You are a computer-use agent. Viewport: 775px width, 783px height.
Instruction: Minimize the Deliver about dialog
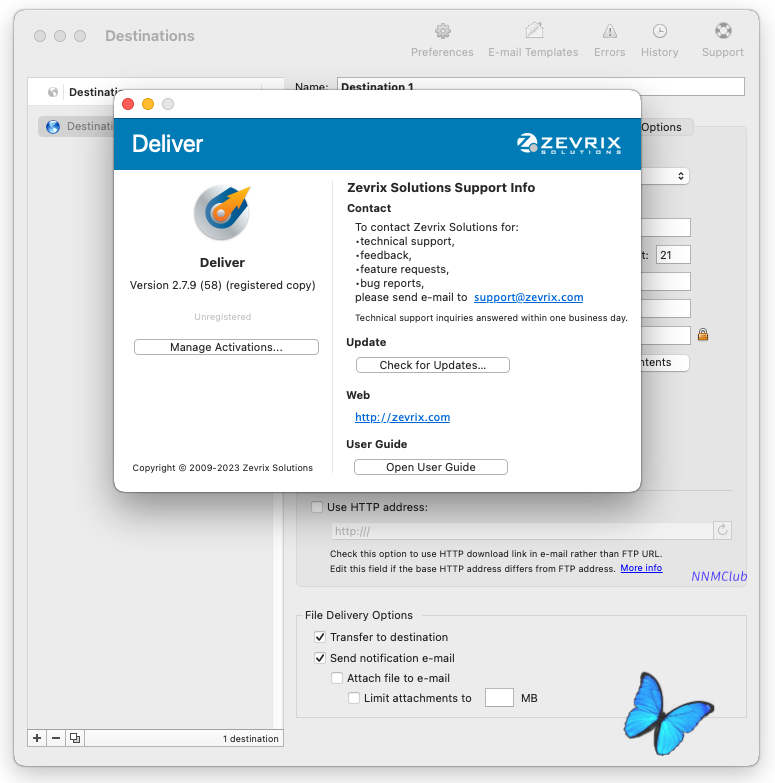point(148,104)
